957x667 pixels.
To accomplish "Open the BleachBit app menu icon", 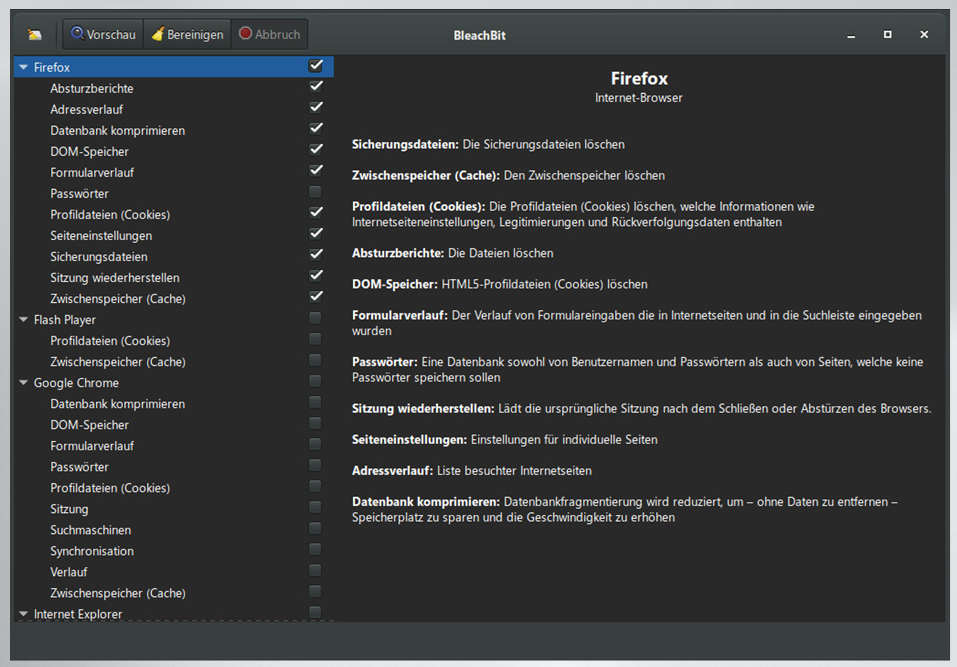I will pyautogui.click(x=35, y=35).
